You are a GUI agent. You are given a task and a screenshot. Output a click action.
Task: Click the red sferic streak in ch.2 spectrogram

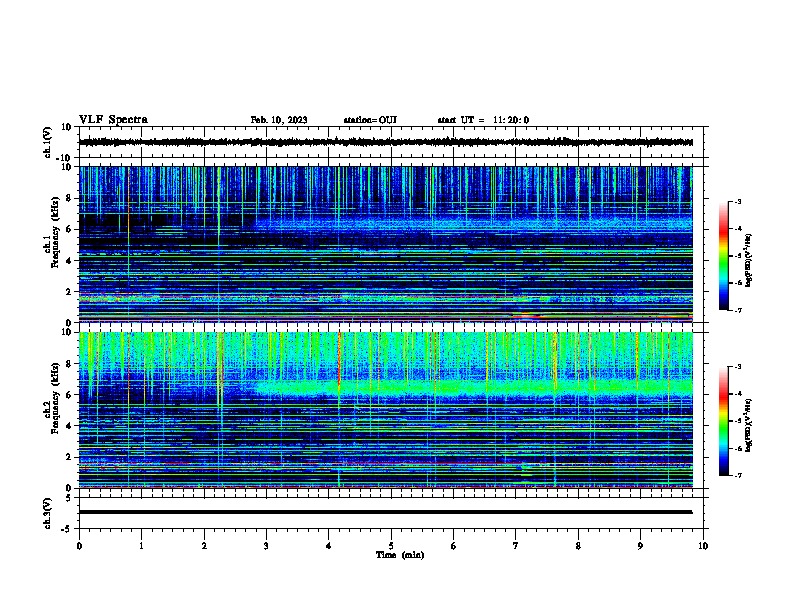click(x=339, y=364)
